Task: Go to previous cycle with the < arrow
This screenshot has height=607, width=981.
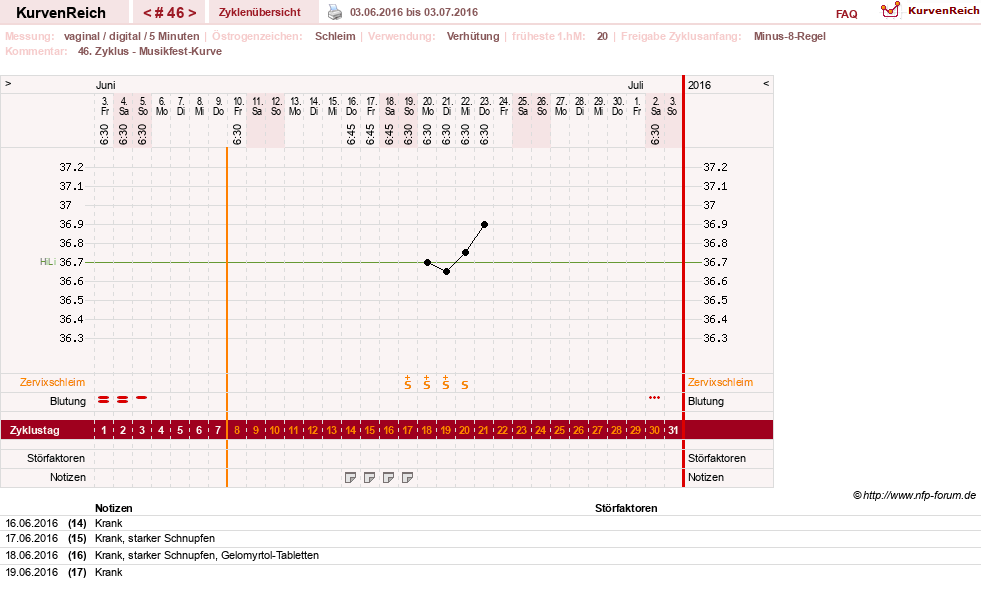Action: [147, 13]
